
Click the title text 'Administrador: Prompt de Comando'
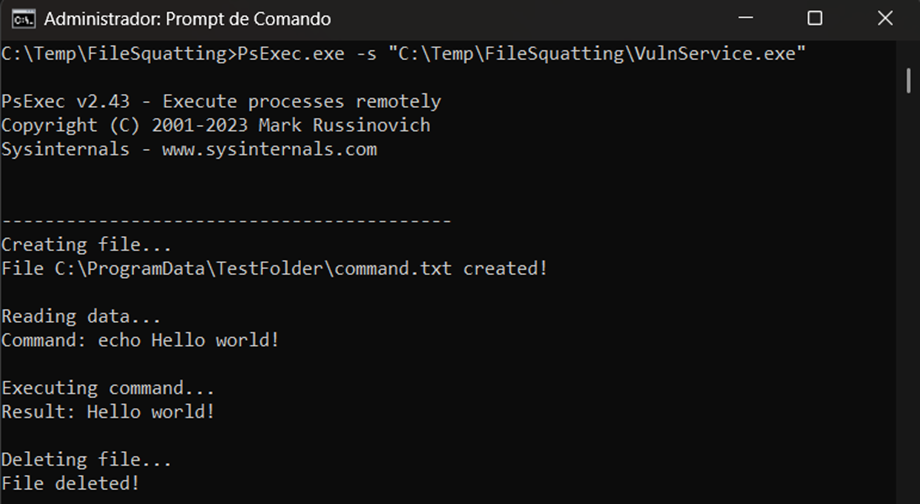coord(188,19)
